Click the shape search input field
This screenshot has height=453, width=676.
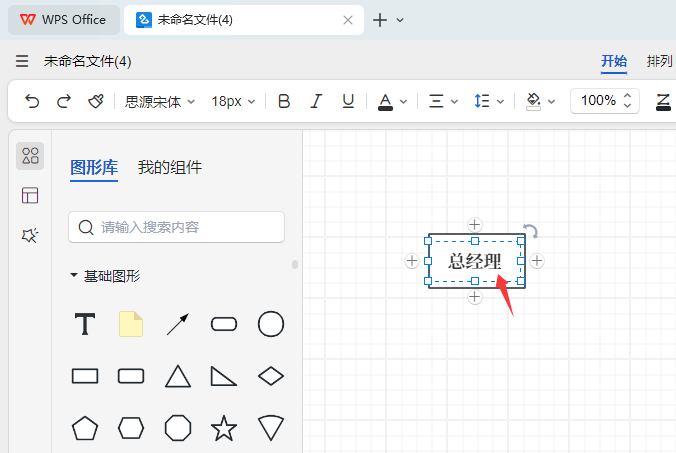176,227
